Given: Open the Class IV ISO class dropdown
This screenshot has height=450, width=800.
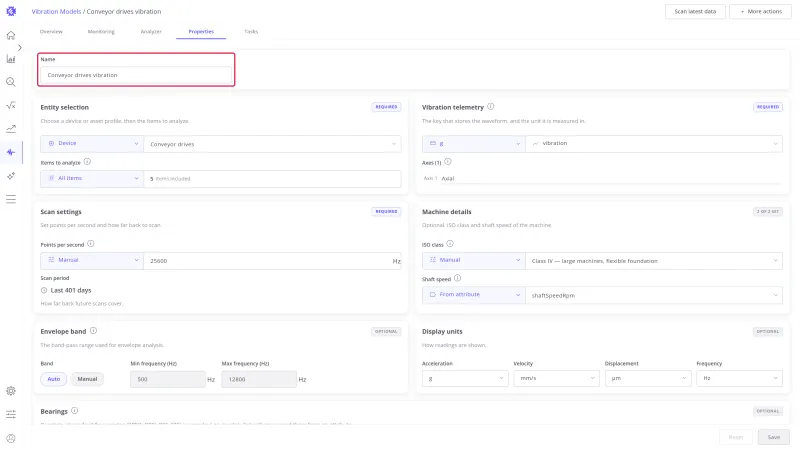Looking at the screenshot, I should pyautogui.click(x=654, y=261).
